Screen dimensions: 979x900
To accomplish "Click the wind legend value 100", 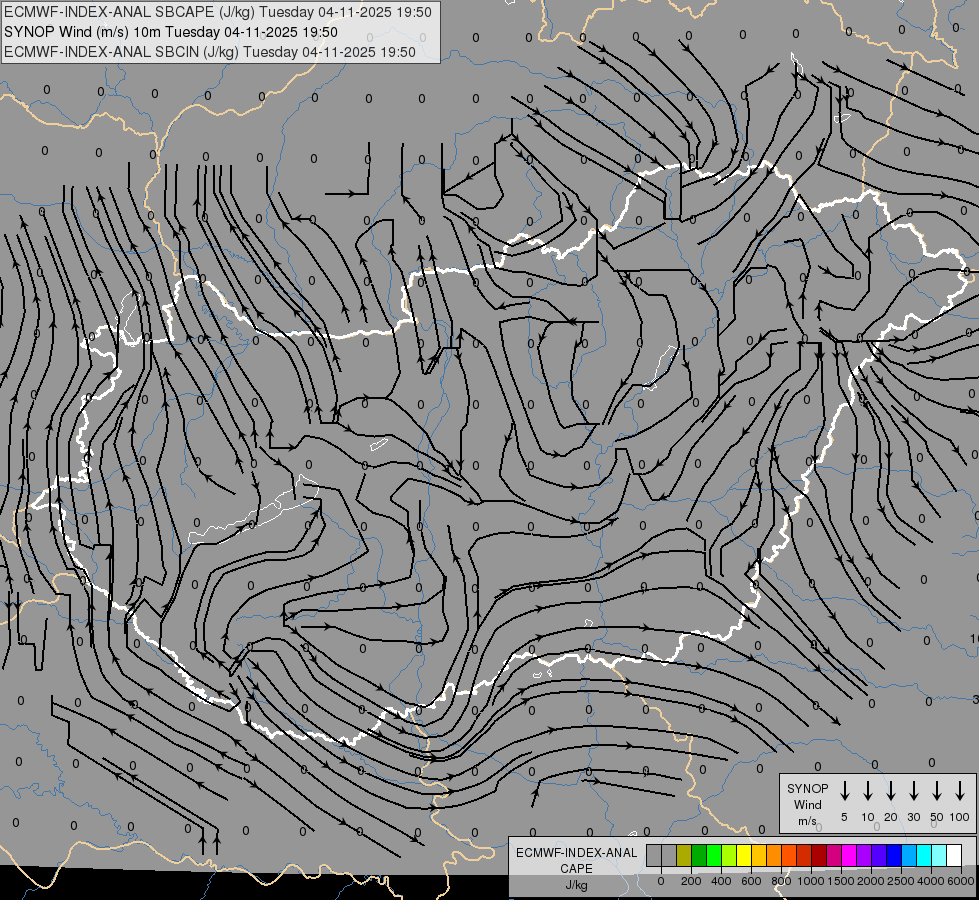I will pos(960,817).
